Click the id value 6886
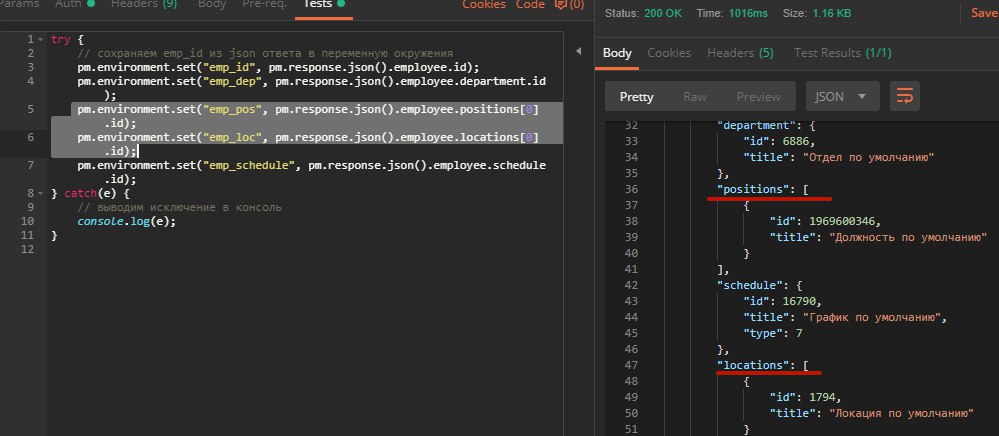This screenshot has height=436, width=999. pos(798,141)
